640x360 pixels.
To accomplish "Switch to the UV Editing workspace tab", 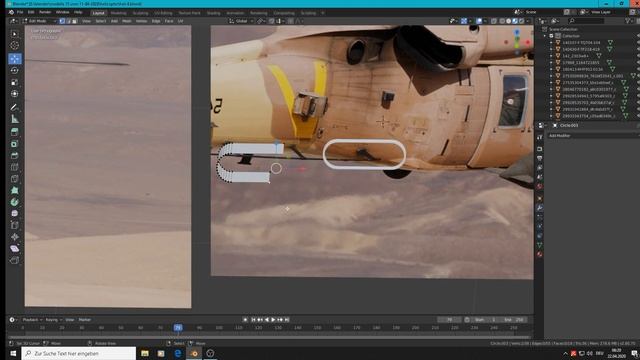I will 163,13.
